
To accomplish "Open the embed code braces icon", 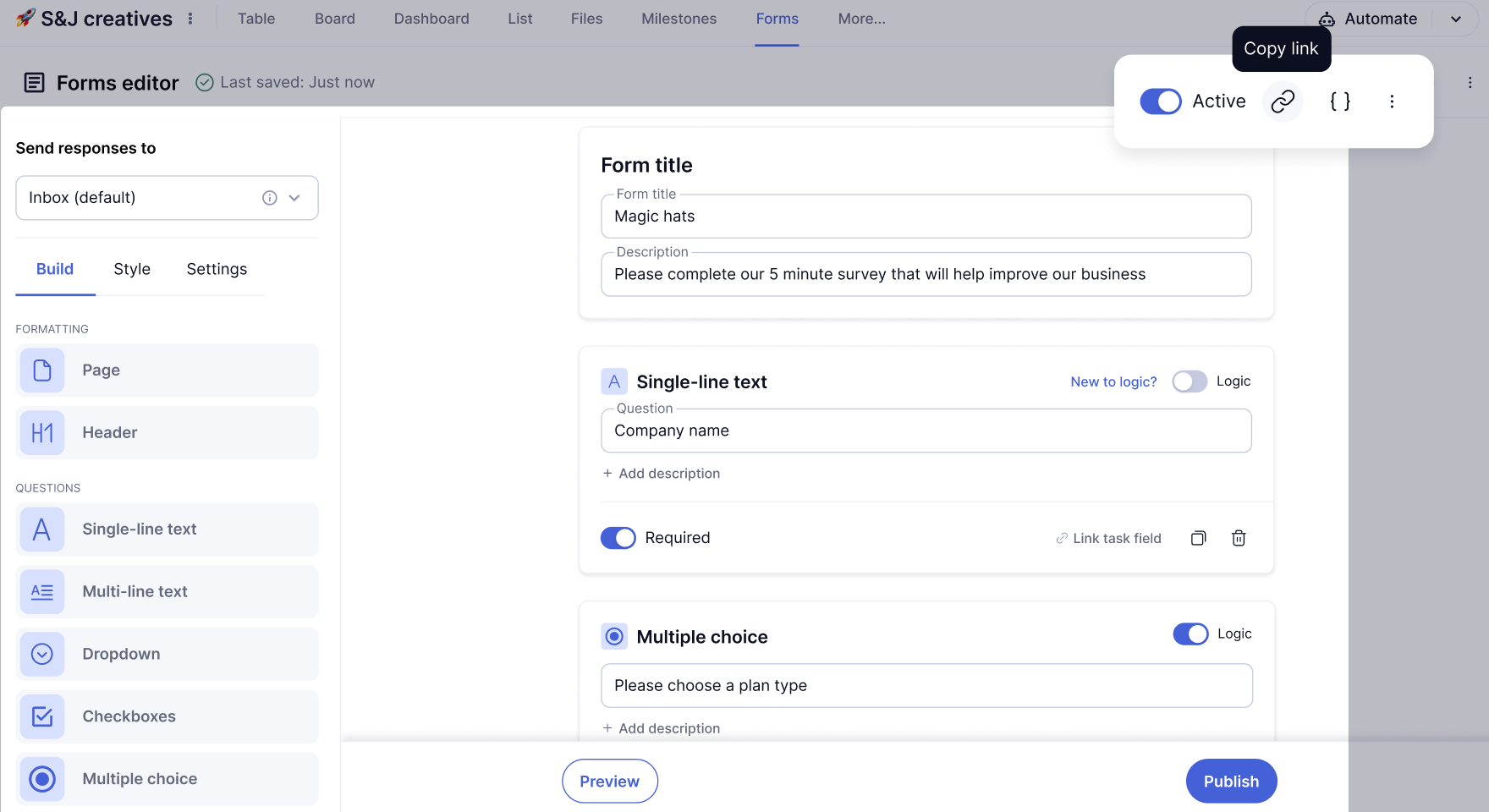I will pos(1340,101).
